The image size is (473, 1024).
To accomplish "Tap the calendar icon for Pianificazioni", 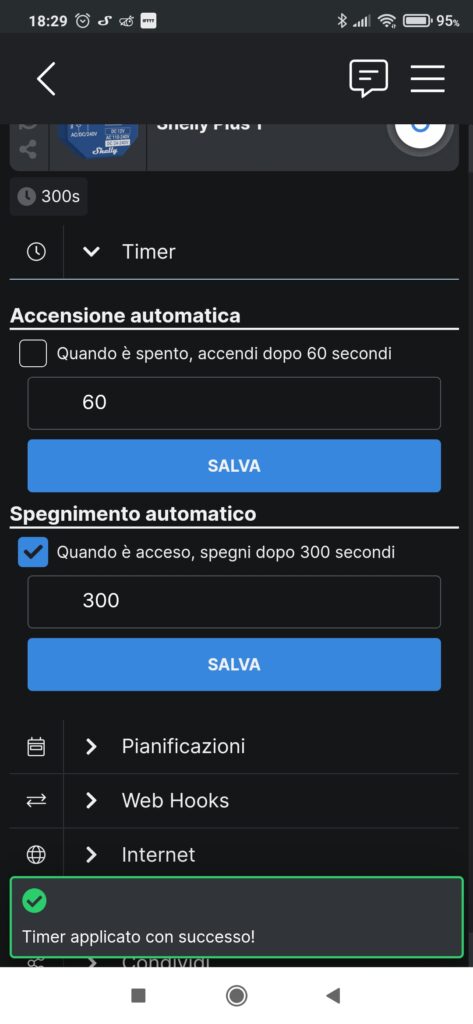I will coord(36,746).
